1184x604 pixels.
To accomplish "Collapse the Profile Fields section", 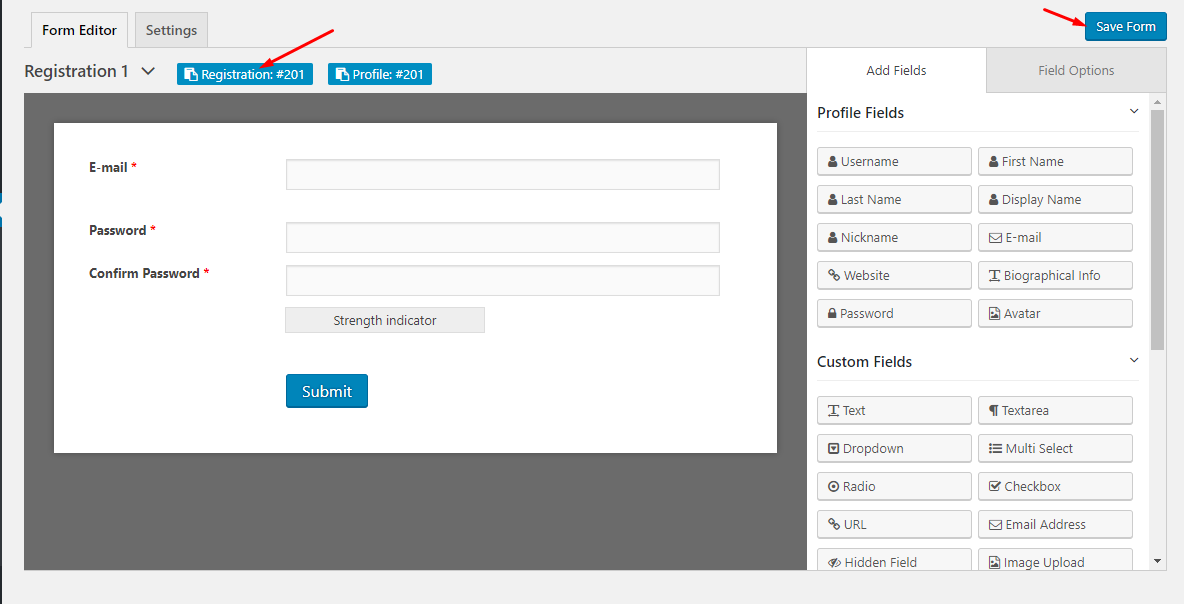I will point(1134,112).
